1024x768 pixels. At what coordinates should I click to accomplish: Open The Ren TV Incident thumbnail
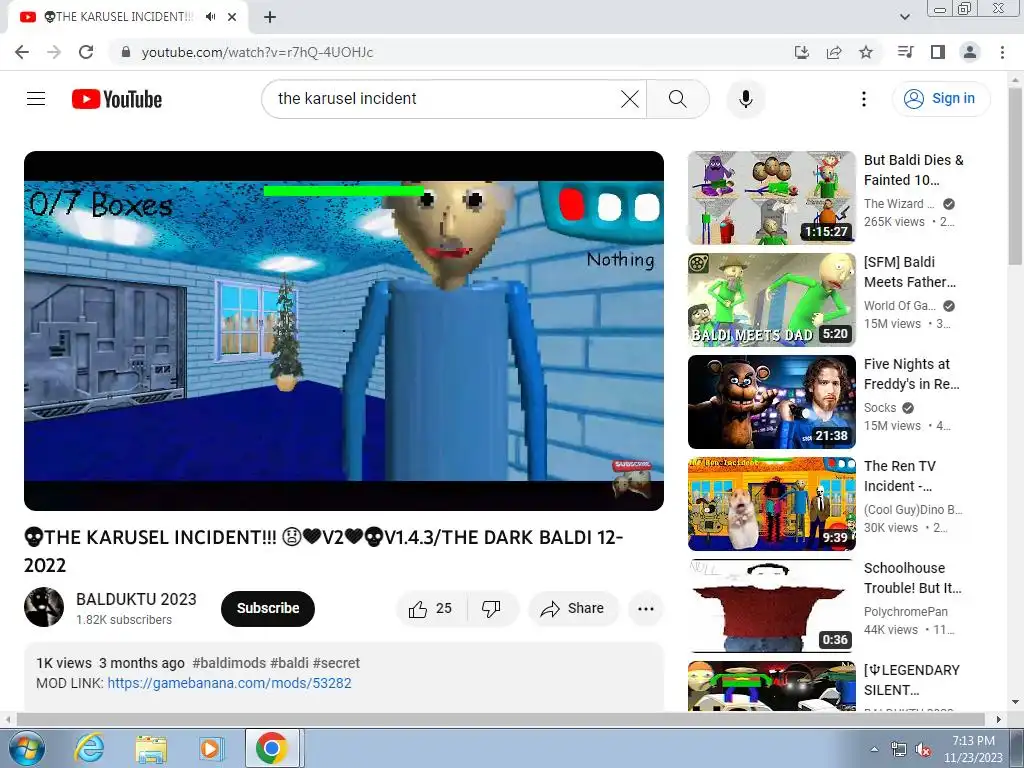771,504
